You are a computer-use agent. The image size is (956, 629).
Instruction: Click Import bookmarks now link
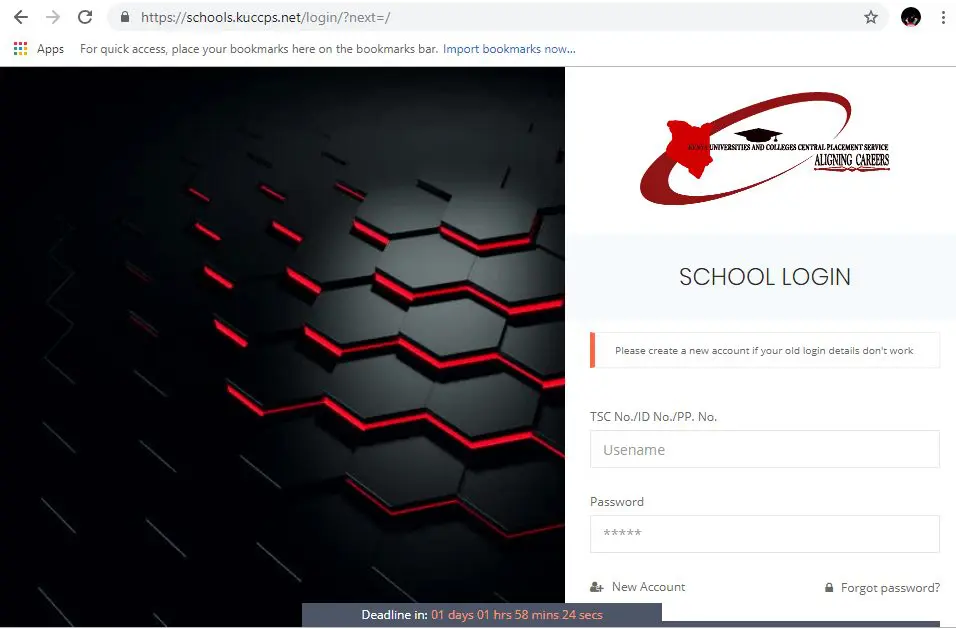[x=509, y=49]
